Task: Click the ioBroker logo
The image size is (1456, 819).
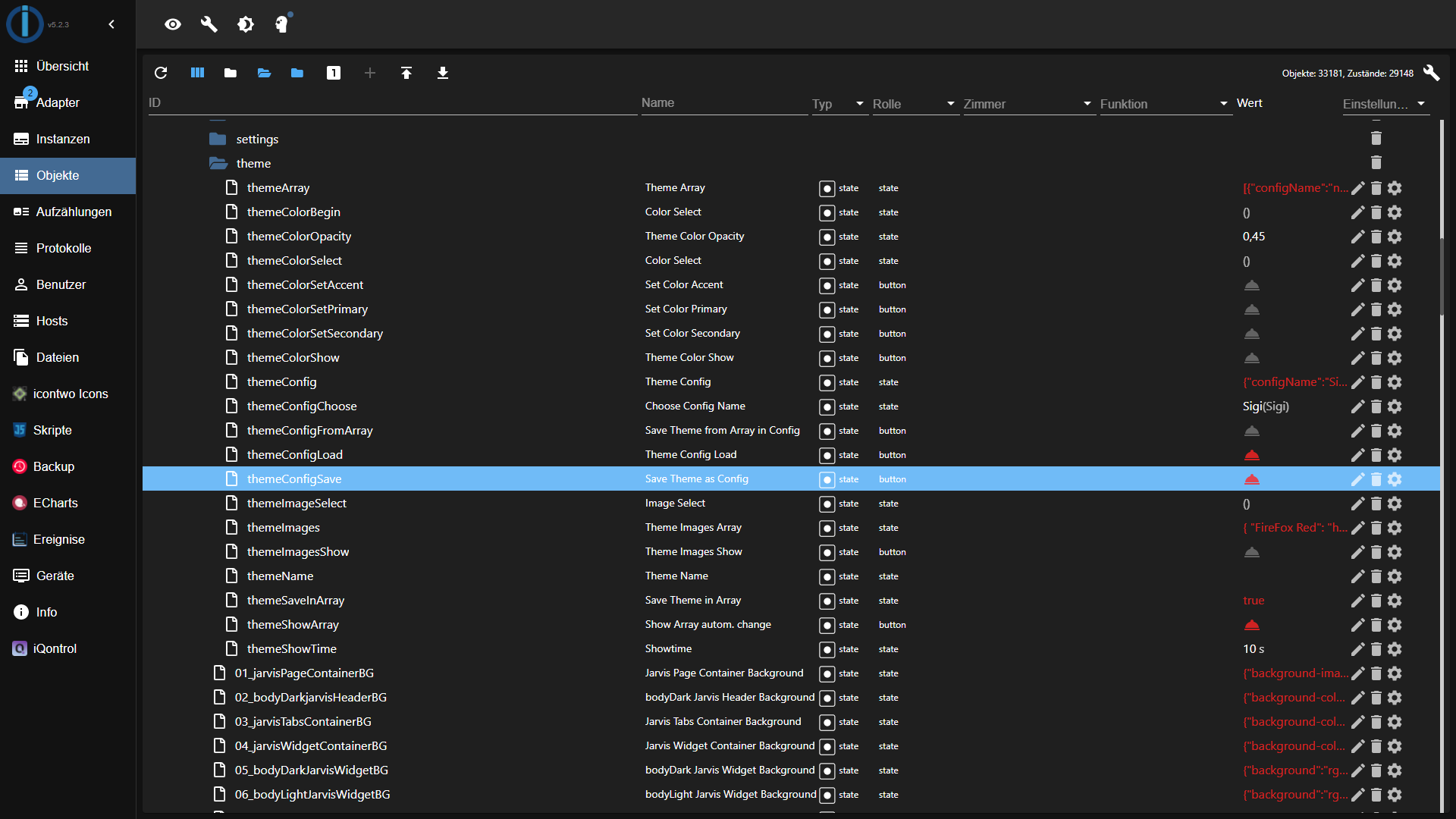Action: 25,24
